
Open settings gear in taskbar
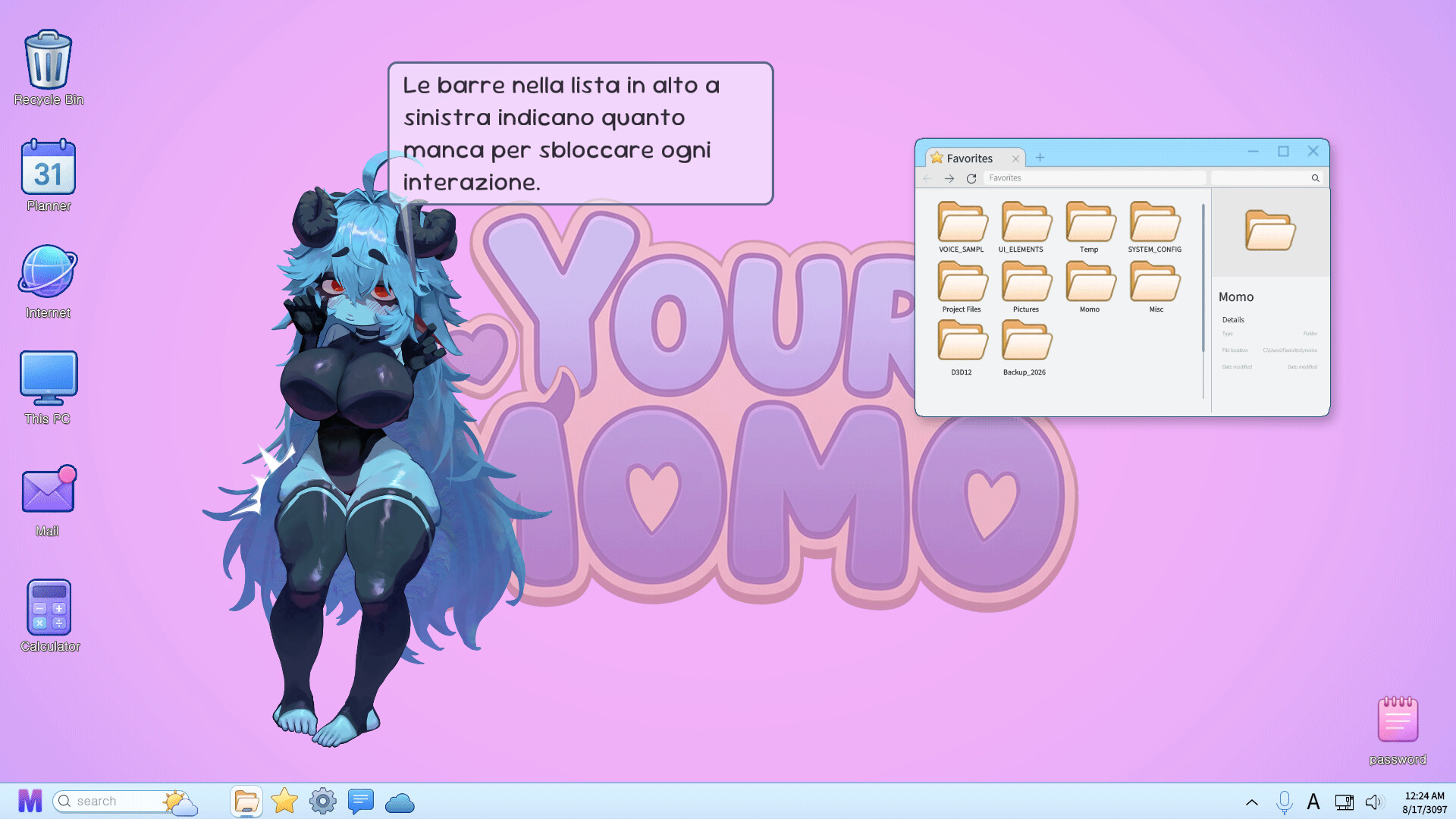322,801
